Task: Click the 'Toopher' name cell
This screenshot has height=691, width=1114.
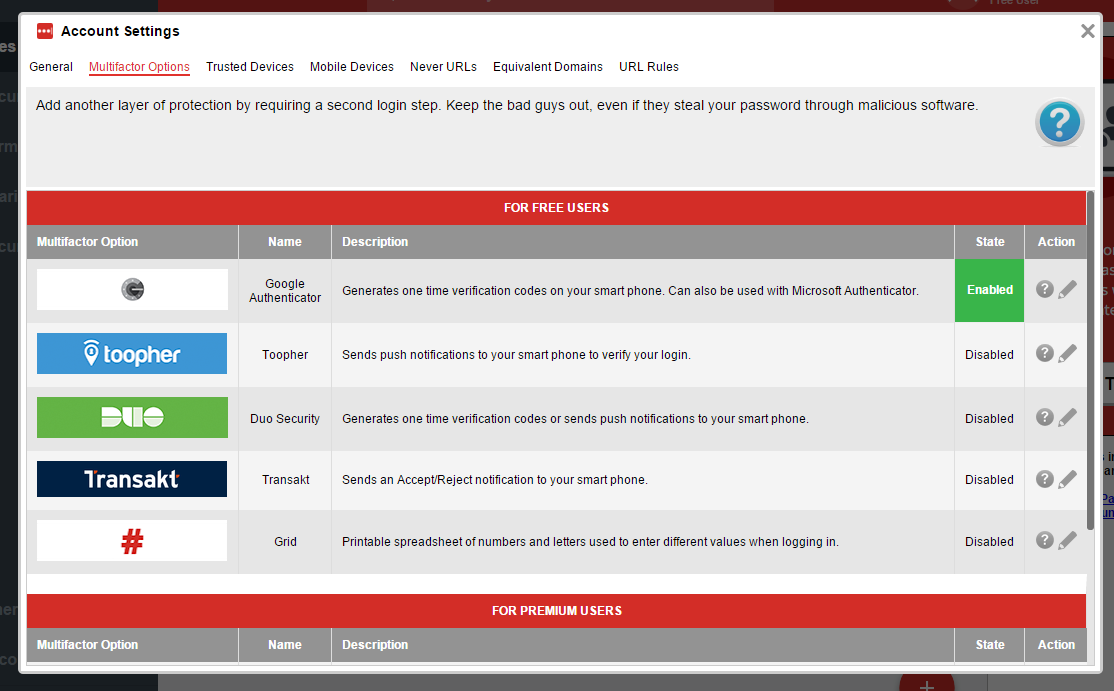Action: click(285, 354)
